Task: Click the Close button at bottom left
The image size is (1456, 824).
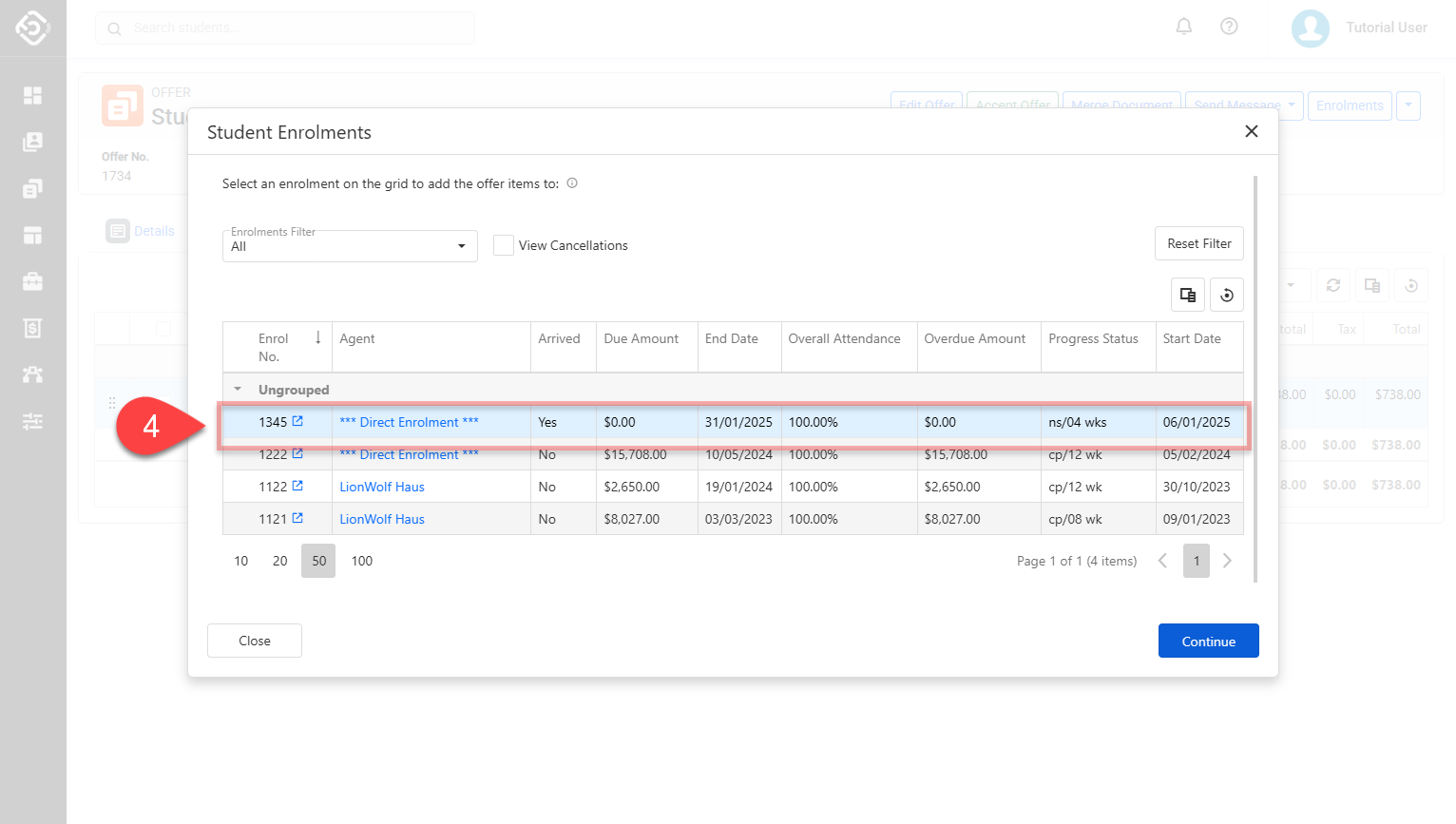Action: tap(255, 641)
